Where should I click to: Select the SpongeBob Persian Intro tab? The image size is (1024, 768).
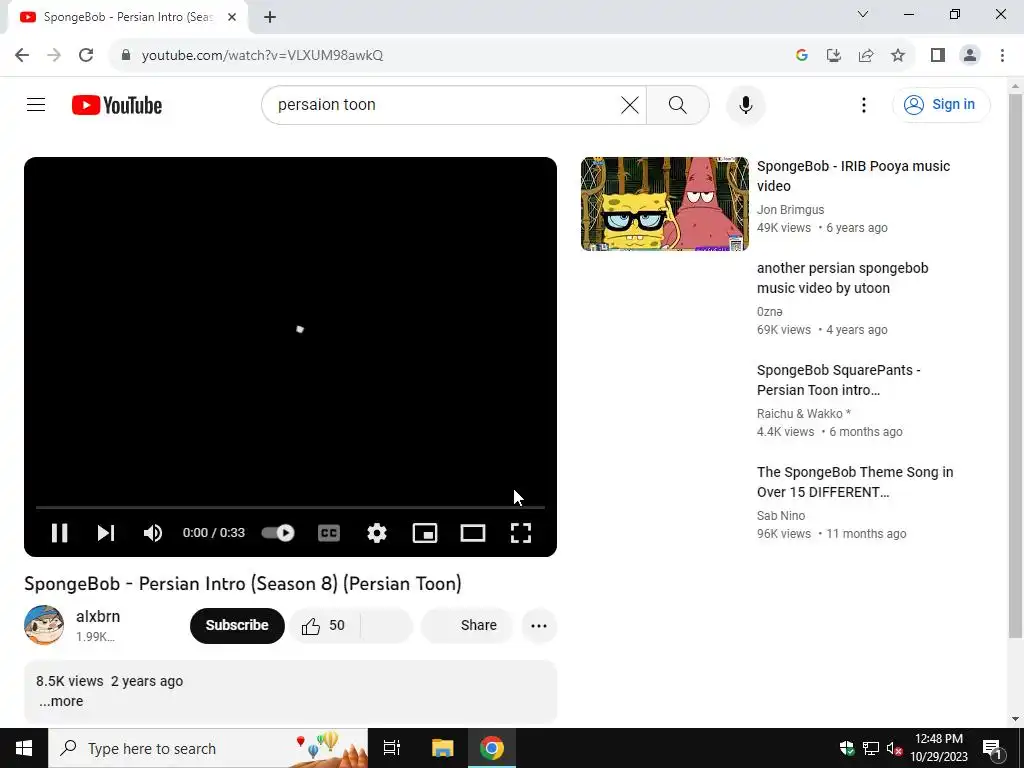127,17
